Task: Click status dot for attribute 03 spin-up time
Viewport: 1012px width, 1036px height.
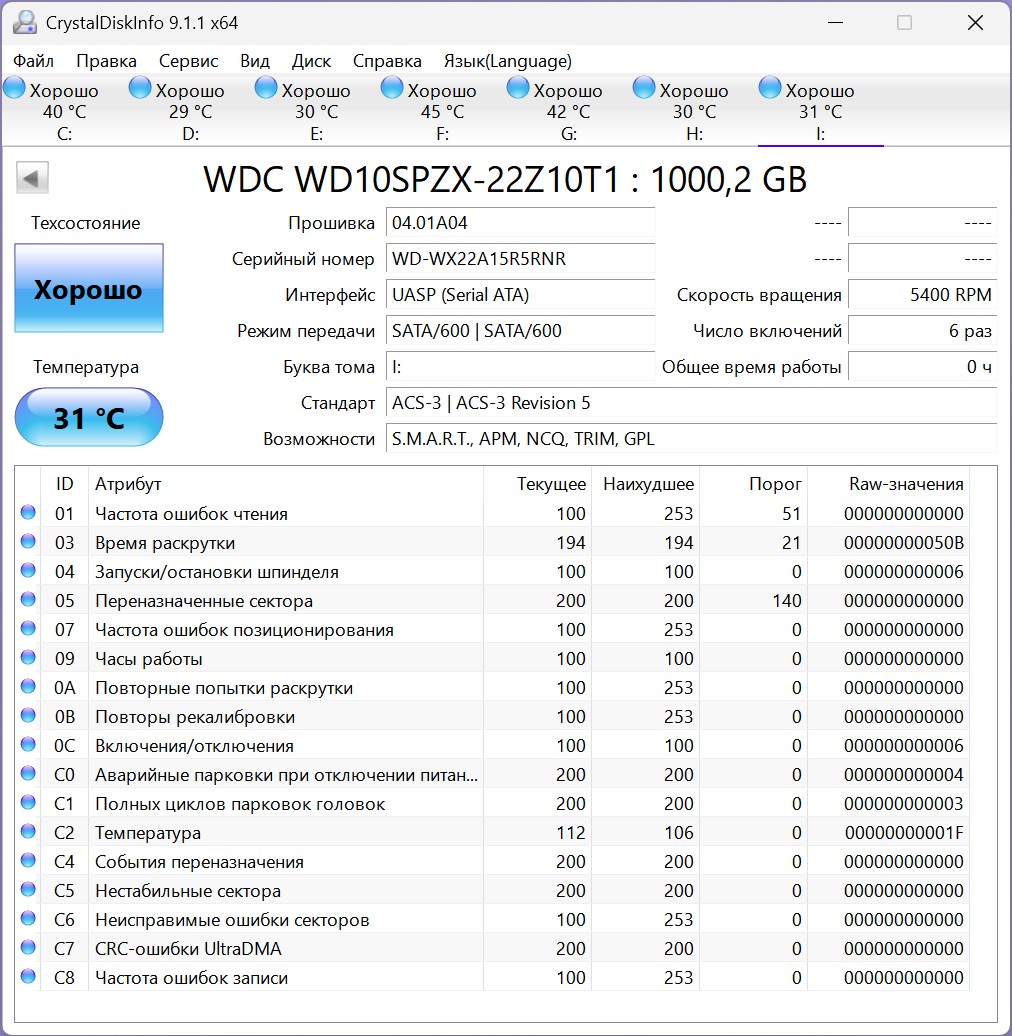Action: click(x=28, y=541)
